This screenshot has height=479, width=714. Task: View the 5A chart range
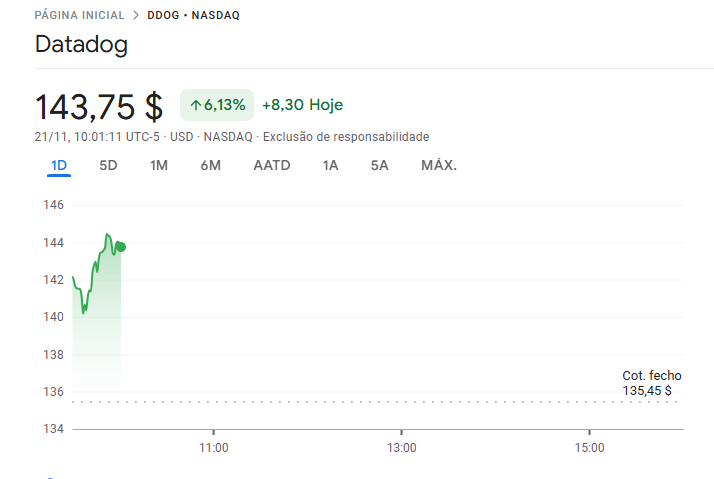click(x=379, y=165)
